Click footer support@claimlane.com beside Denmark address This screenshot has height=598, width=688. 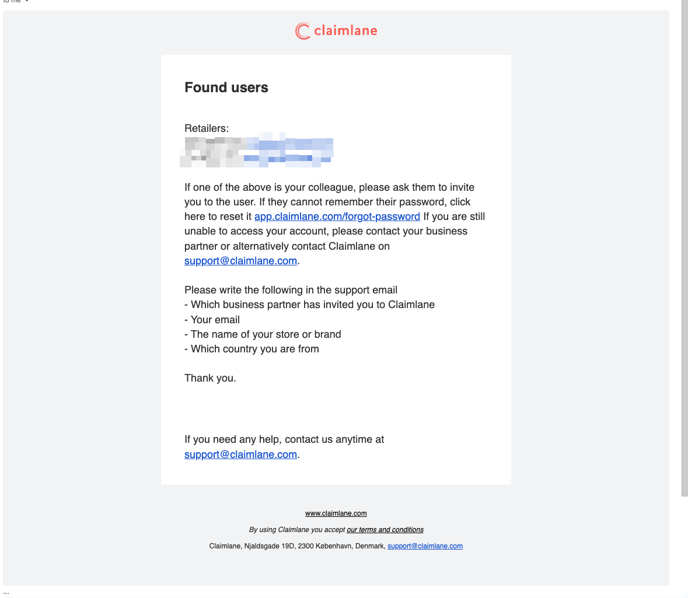click(x=425, y=546)
